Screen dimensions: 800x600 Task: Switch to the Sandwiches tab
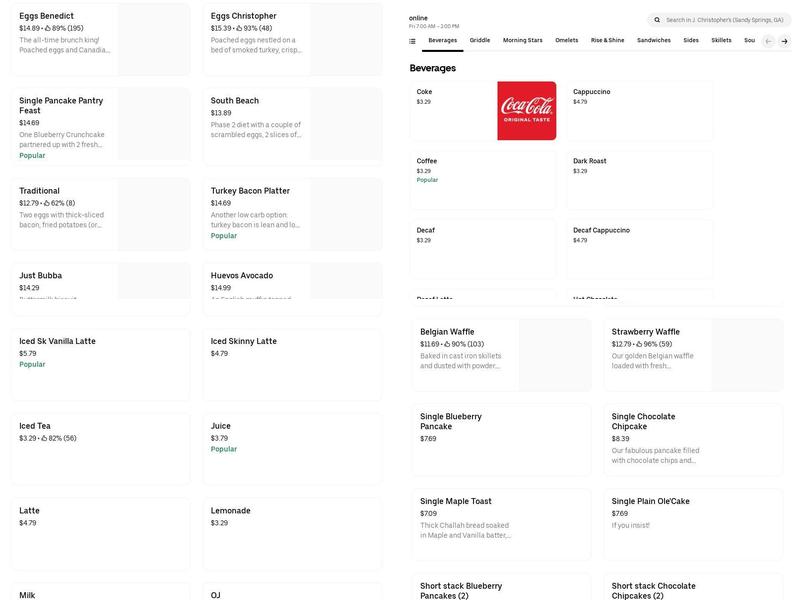click(654, 41)
